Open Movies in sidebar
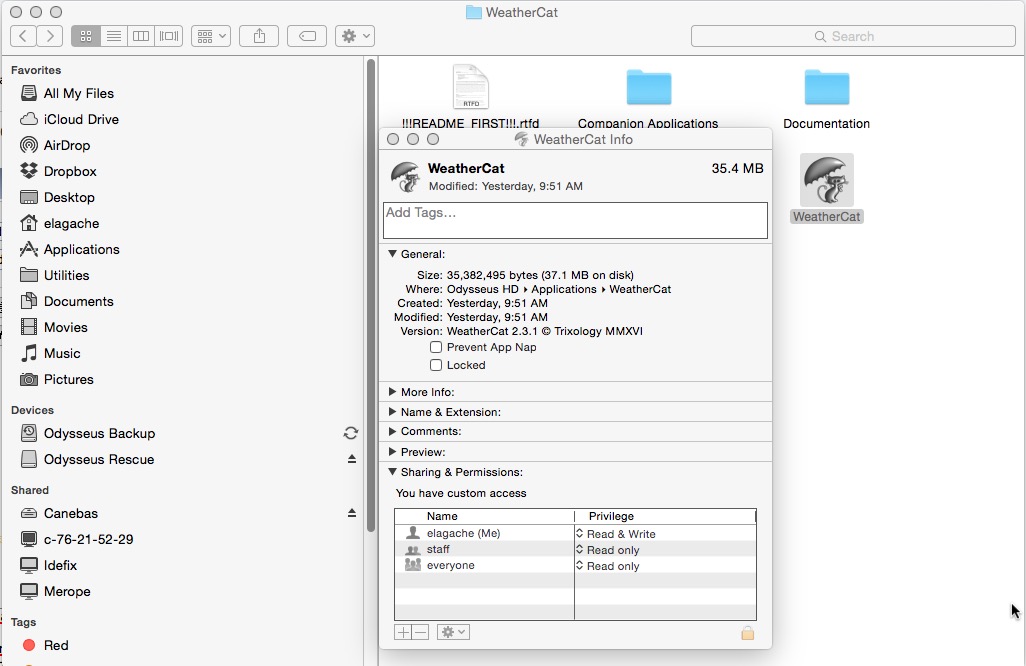 coord(65,327)
